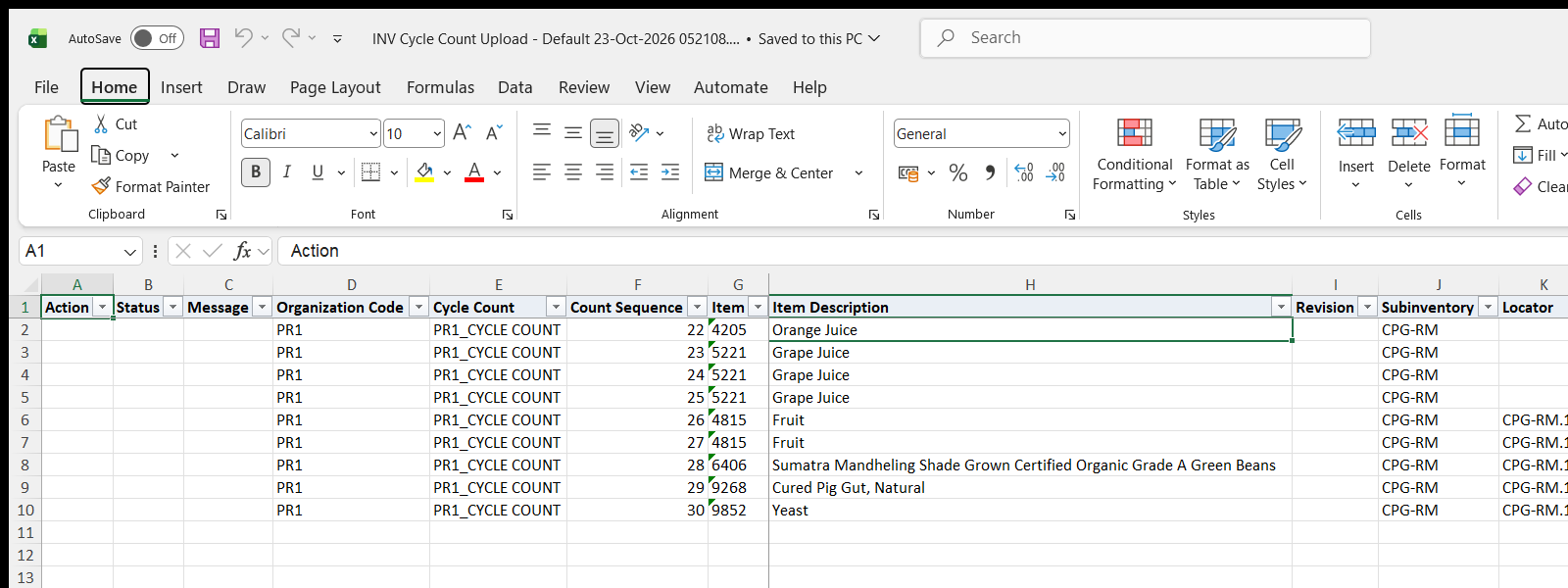Click the Save icon in title bar
Screen dimensions: 1568x588
[x=210, y=38]
